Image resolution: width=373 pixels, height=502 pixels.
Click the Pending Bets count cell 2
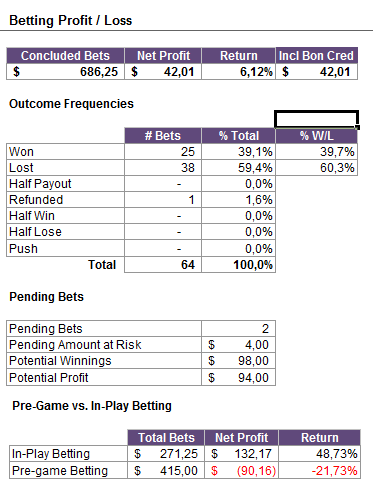click(x=238, y=329)
